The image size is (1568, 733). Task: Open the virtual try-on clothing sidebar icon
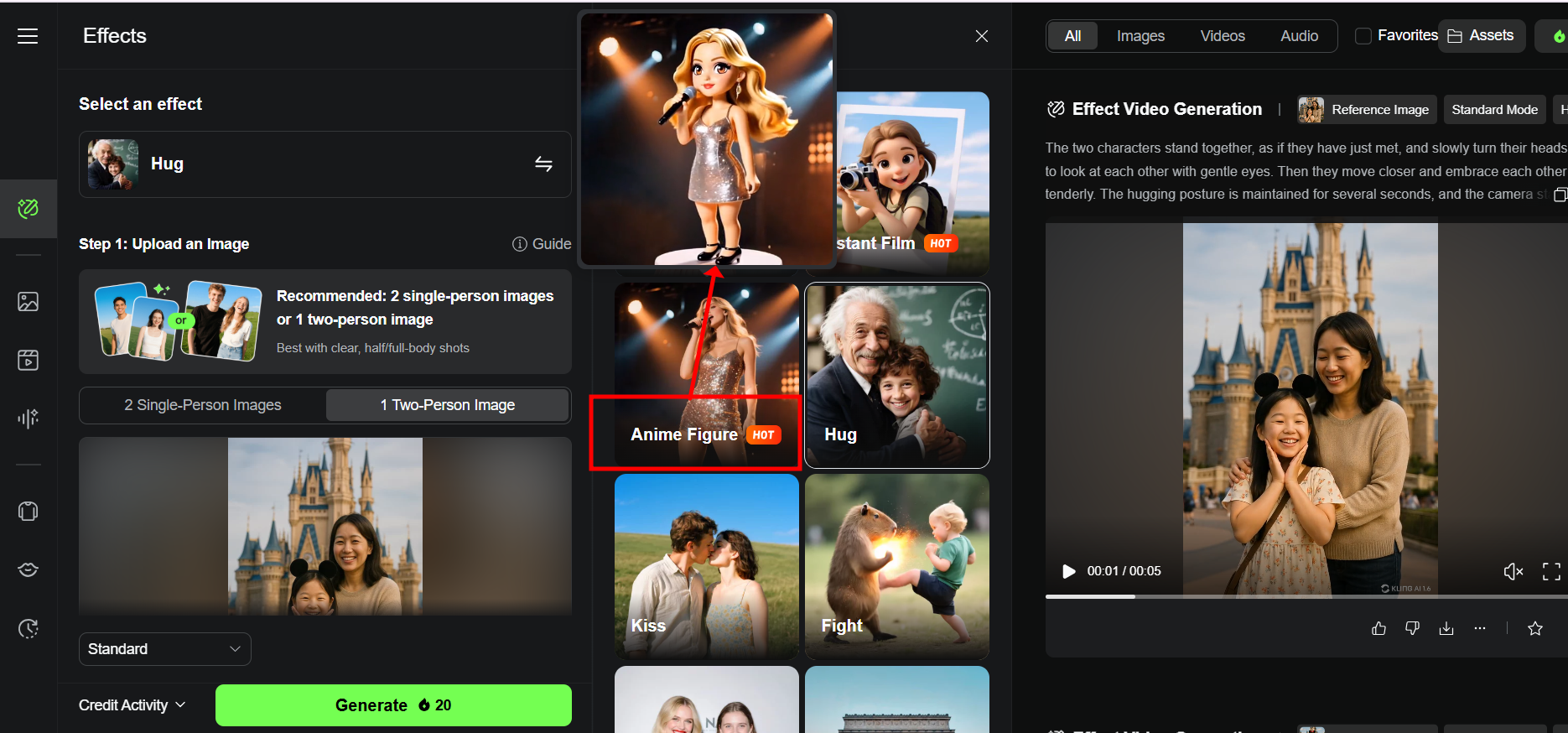pos(29,511)
